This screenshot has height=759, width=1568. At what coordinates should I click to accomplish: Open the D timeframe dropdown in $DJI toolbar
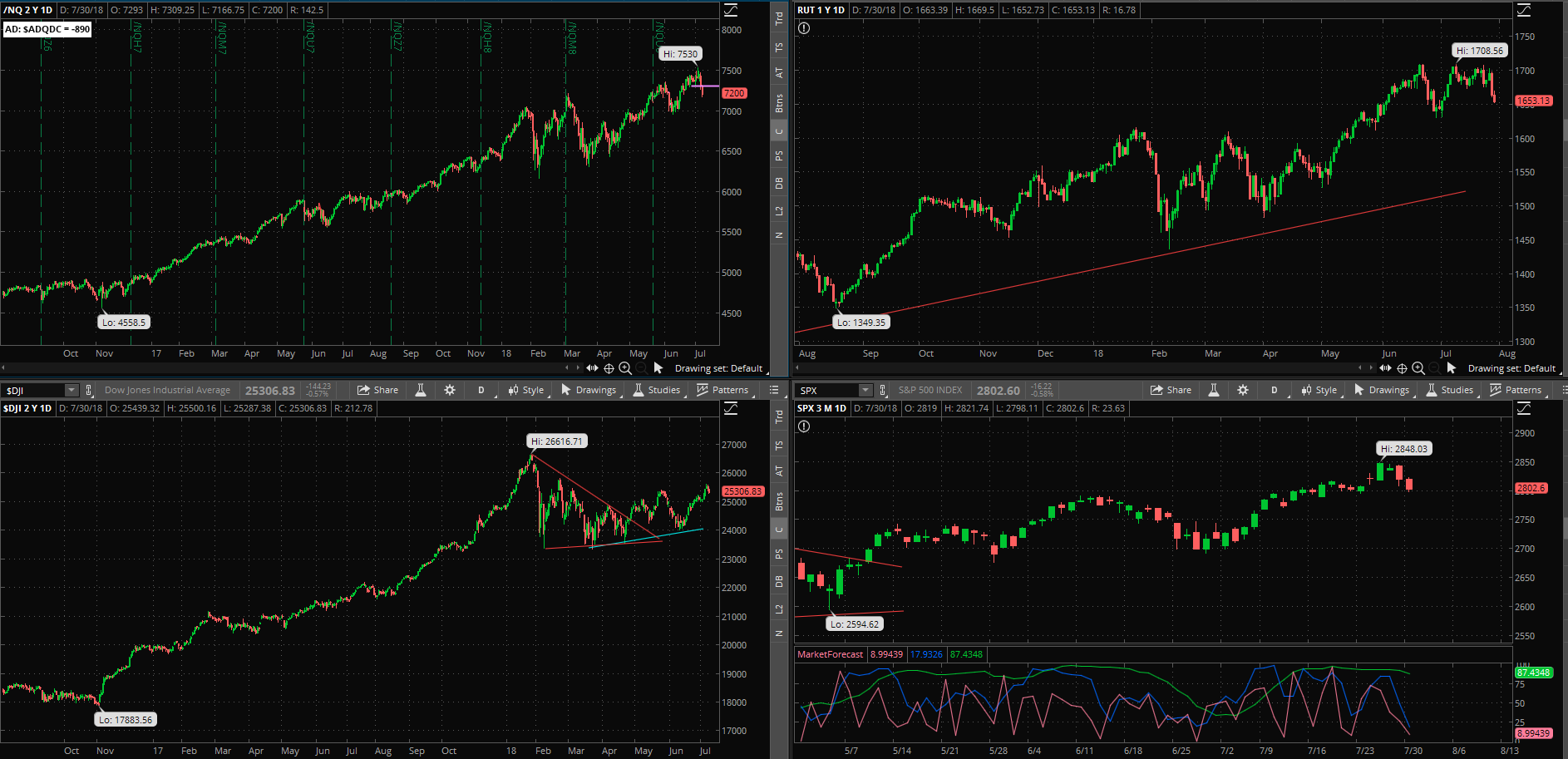point(481,390)
